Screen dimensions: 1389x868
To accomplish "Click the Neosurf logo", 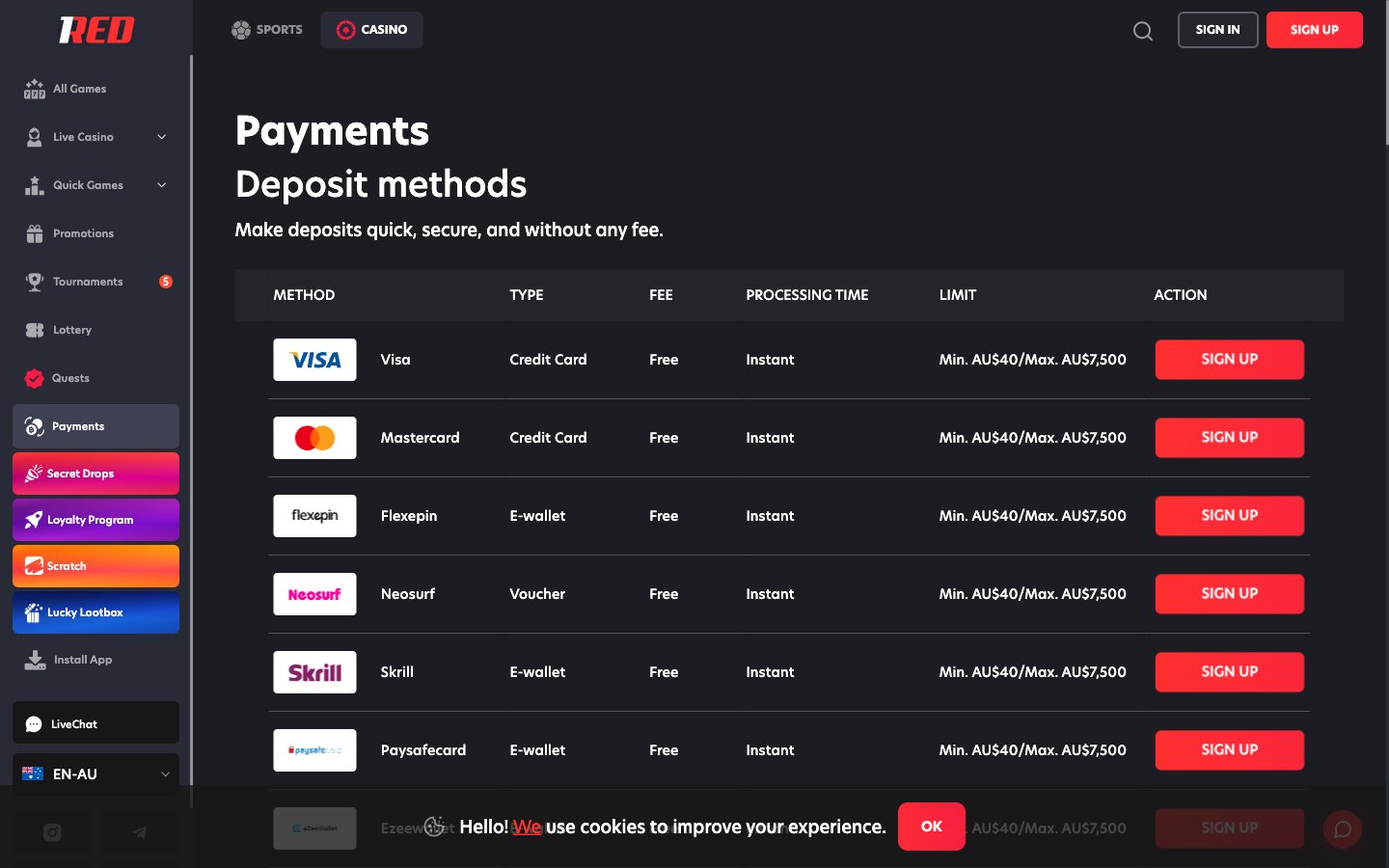I will [x=314, y=594].
